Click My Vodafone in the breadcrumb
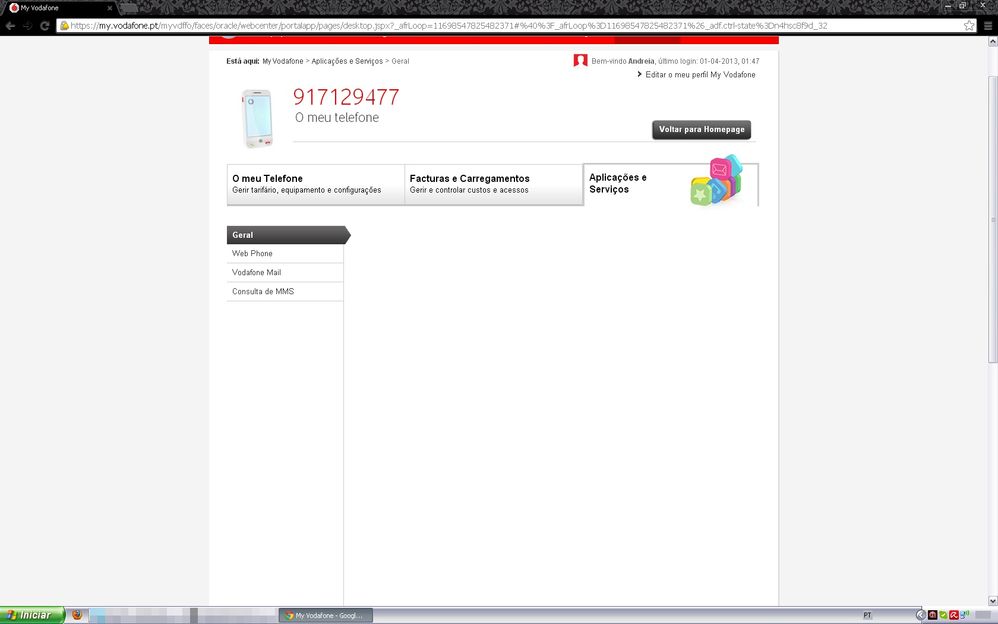This screenshot has width=998, height=624. click(x=283, y=61)
